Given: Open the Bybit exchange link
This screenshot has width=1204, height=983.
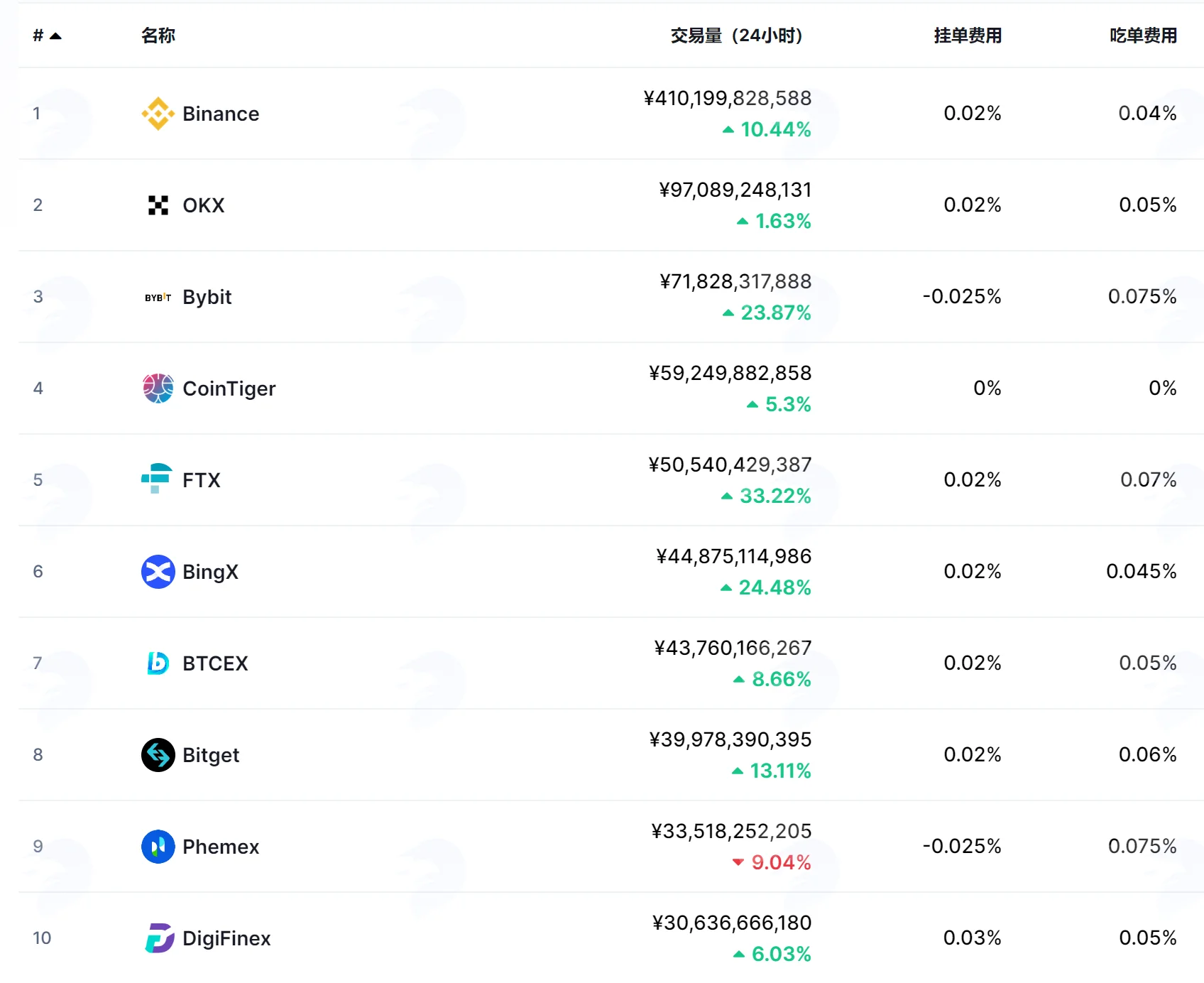Looking at the screenshot, I should pyautogui.click(x=207, y=297).
